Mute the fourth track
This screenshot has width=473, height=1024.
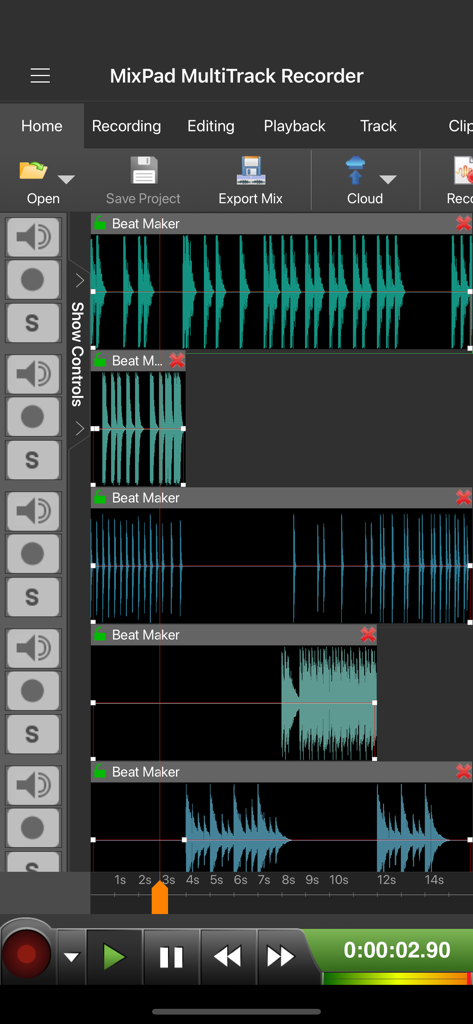point(33,648)
